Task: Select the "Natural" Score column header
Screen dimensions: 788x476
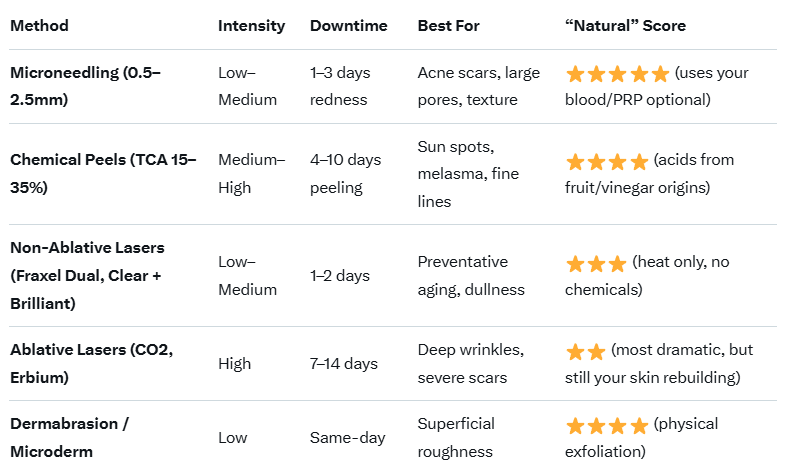Action: [x=626, y=25]
